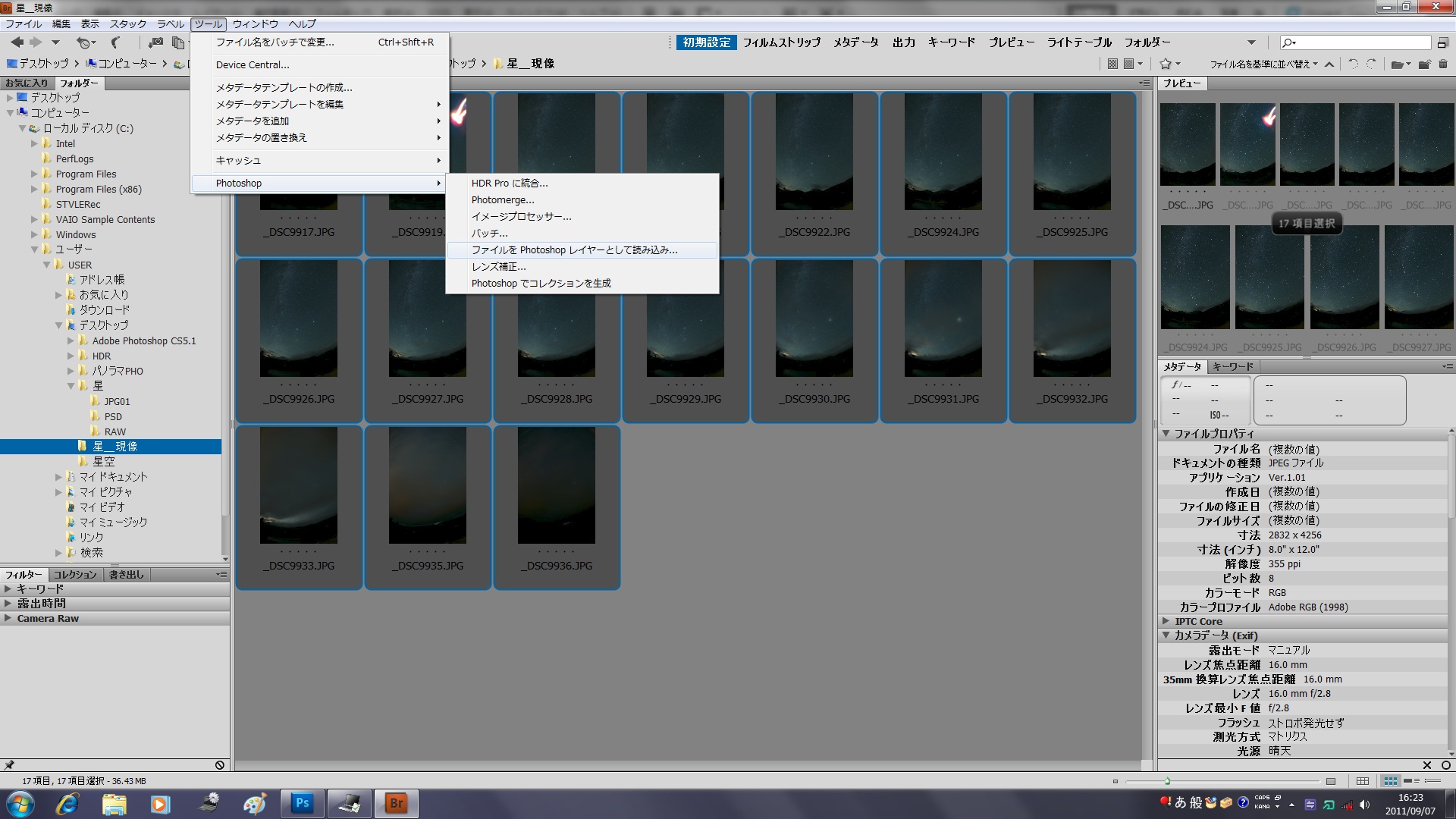Choose ファイルを Photoshop レイヤーとして読み込み menu item
The width and height of the screenshot is (1456, 819).
[574, 249]
